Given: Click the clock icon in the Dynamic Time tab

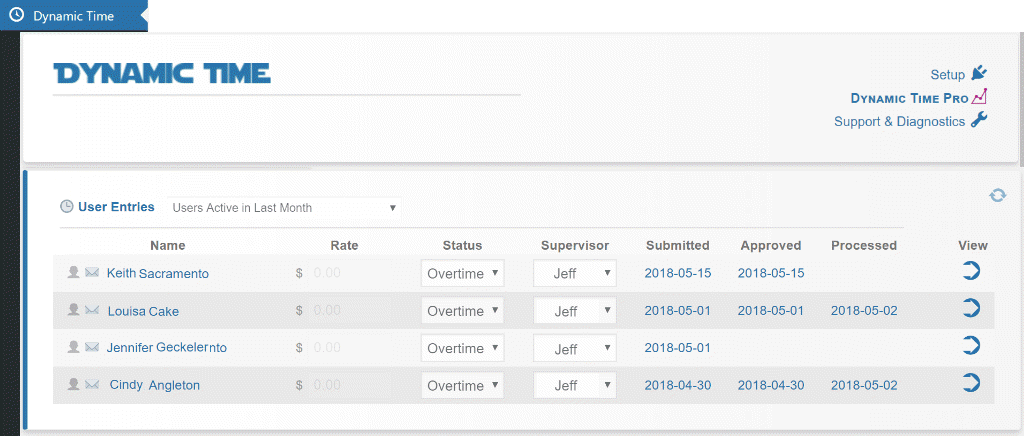Looking at the screenshot, I should [17, 15].
